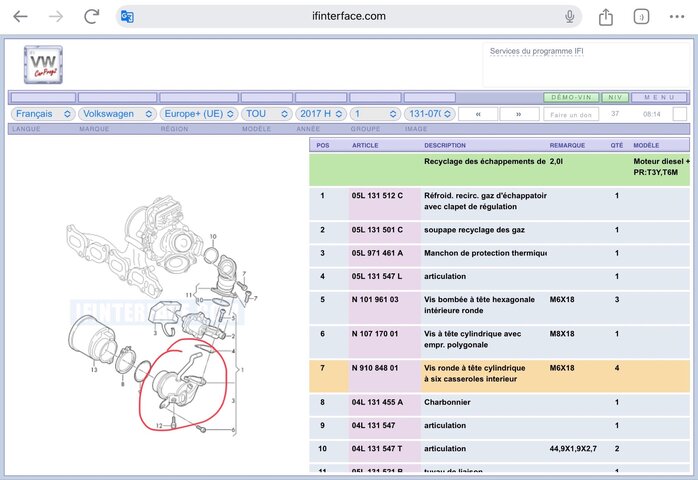Open the browser three-dot menu
698x480 pixels.
(677, 17)
